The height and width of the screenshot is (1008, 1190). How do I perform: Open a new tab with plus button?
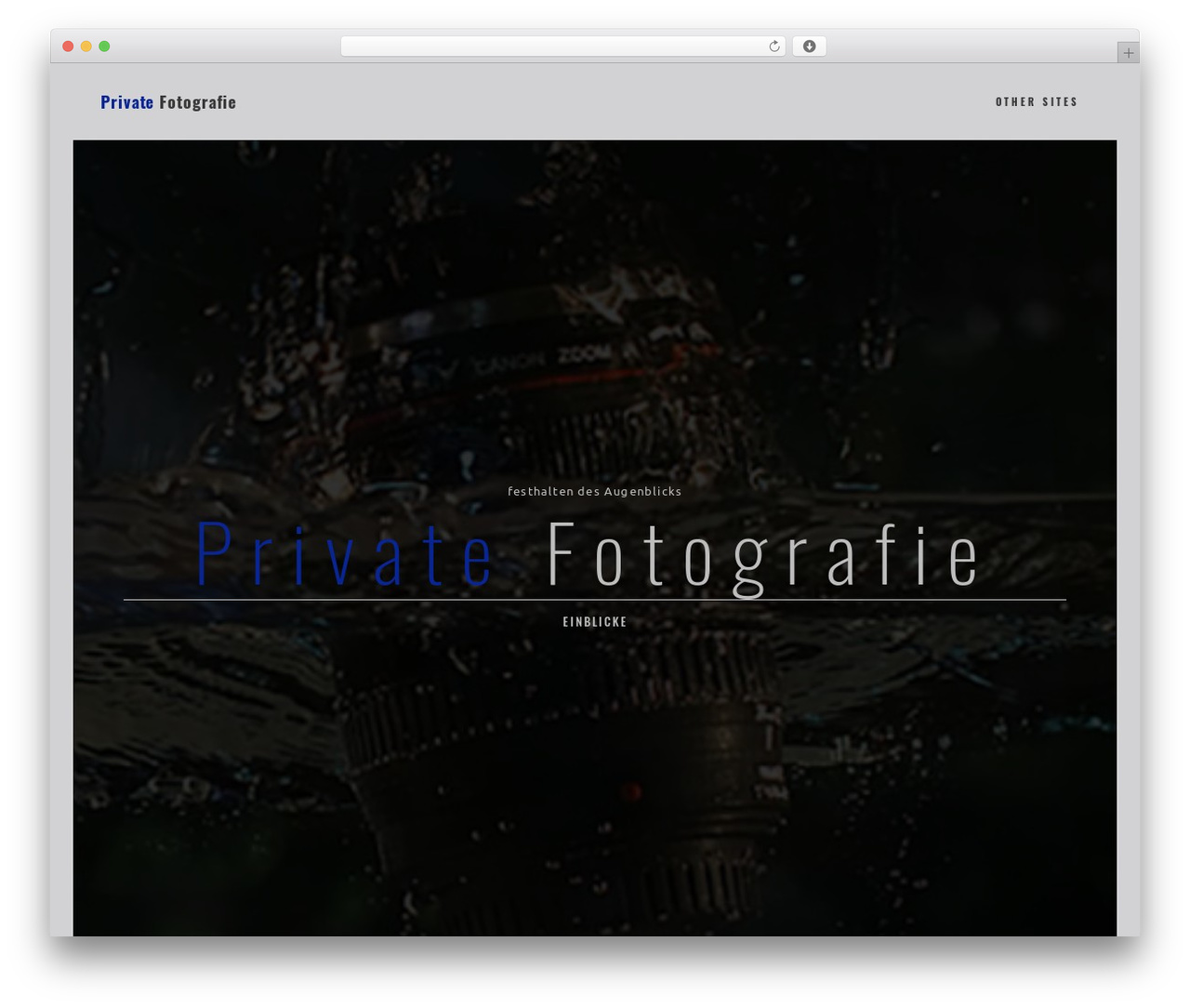[x=1128, y=53]
